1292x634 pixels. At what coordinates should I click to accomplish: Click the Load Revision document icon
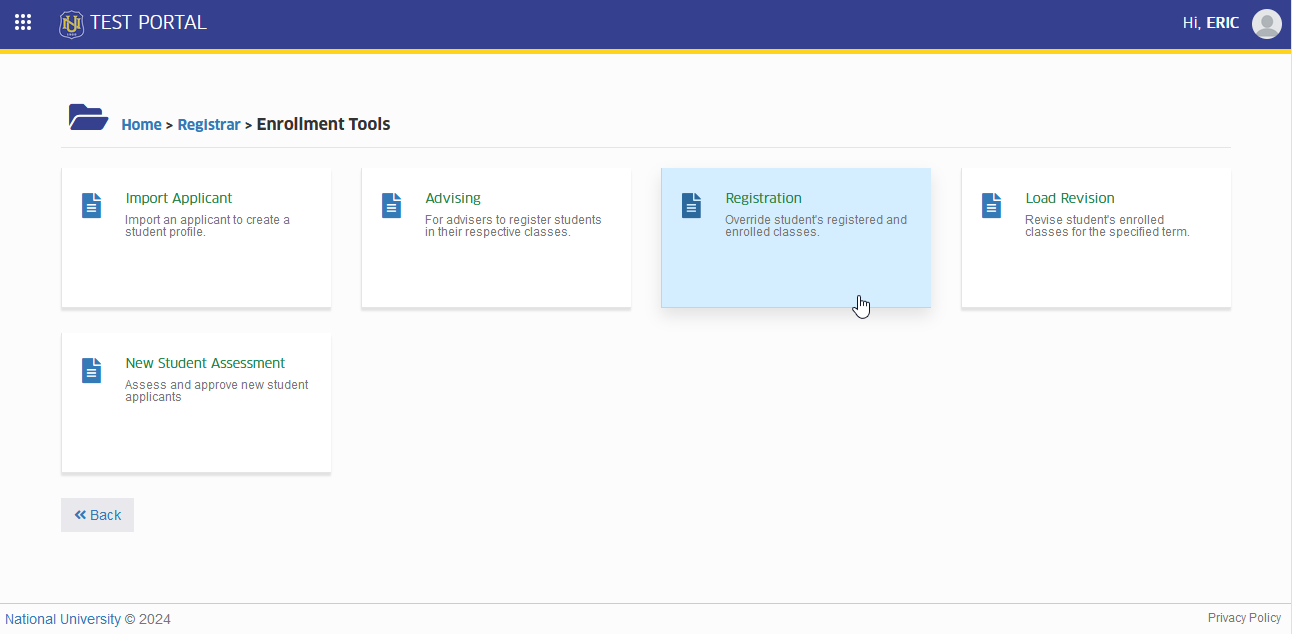coord(991,205)
